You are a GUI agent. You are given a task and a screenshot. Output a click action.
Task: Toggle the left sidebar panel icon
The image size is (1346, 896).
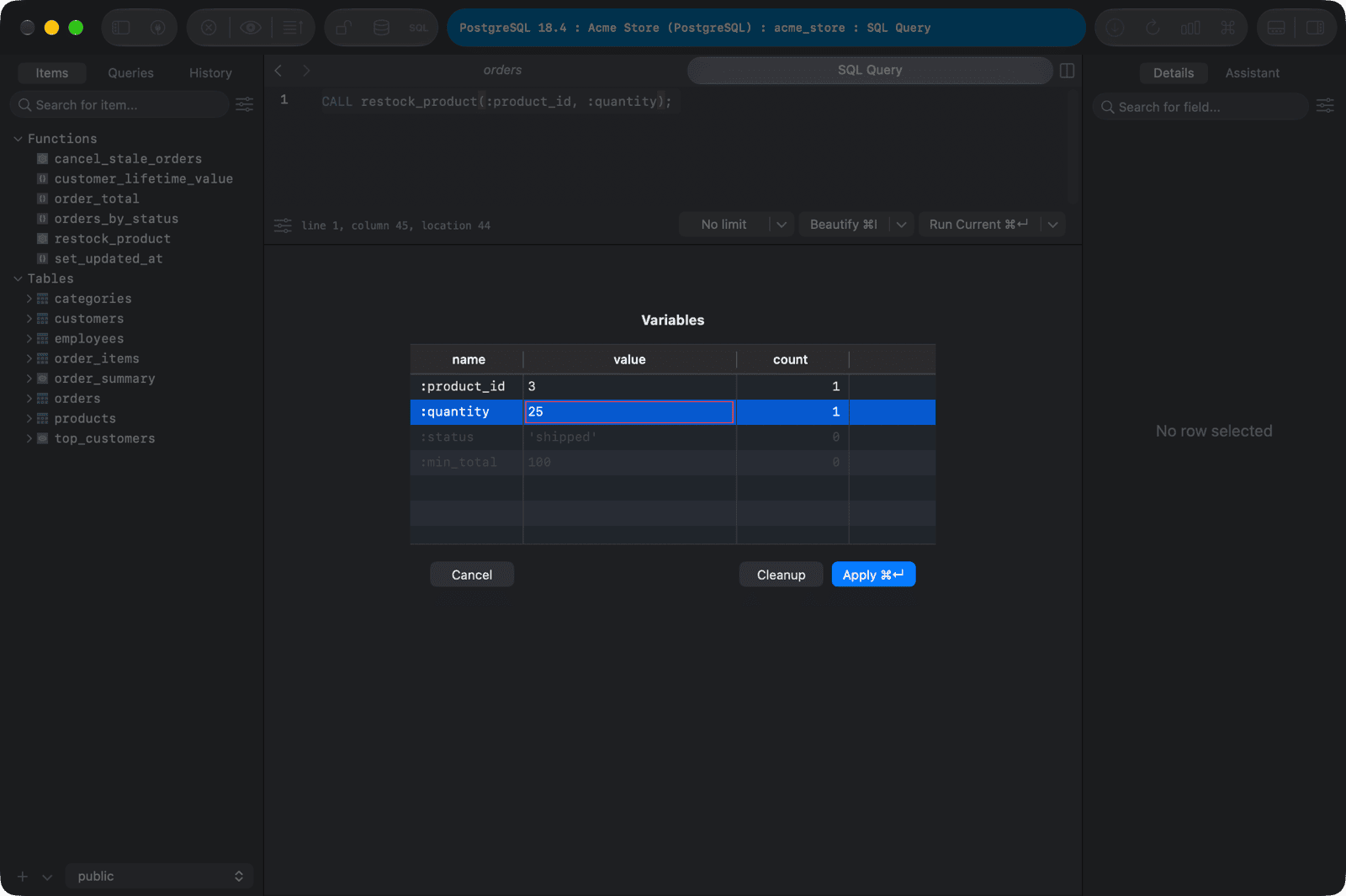(x=121, y=28)
